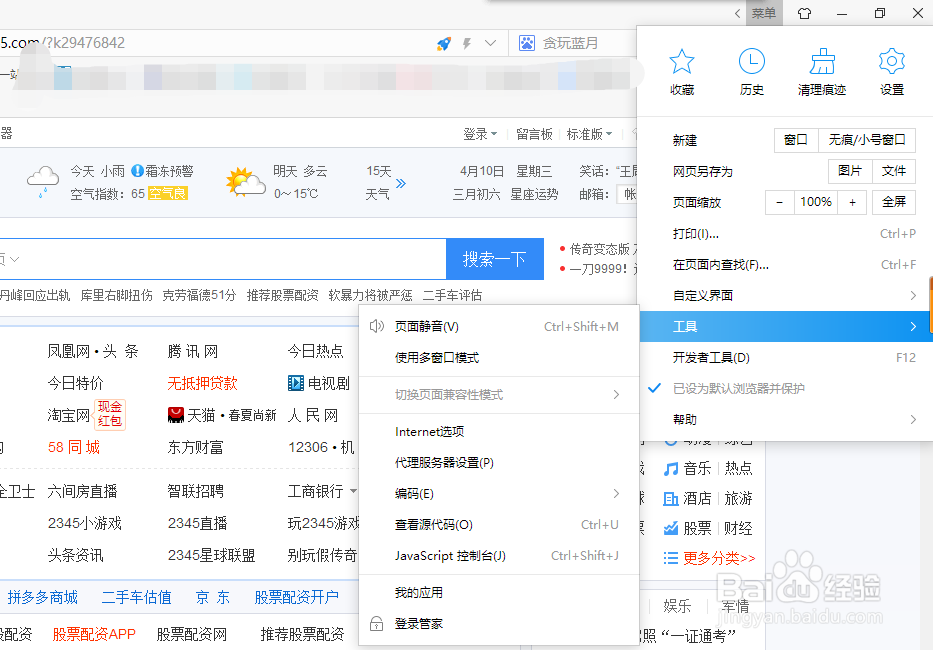Open Internet选项 menu item
This screenshot has height=650, width=933.
499,432
